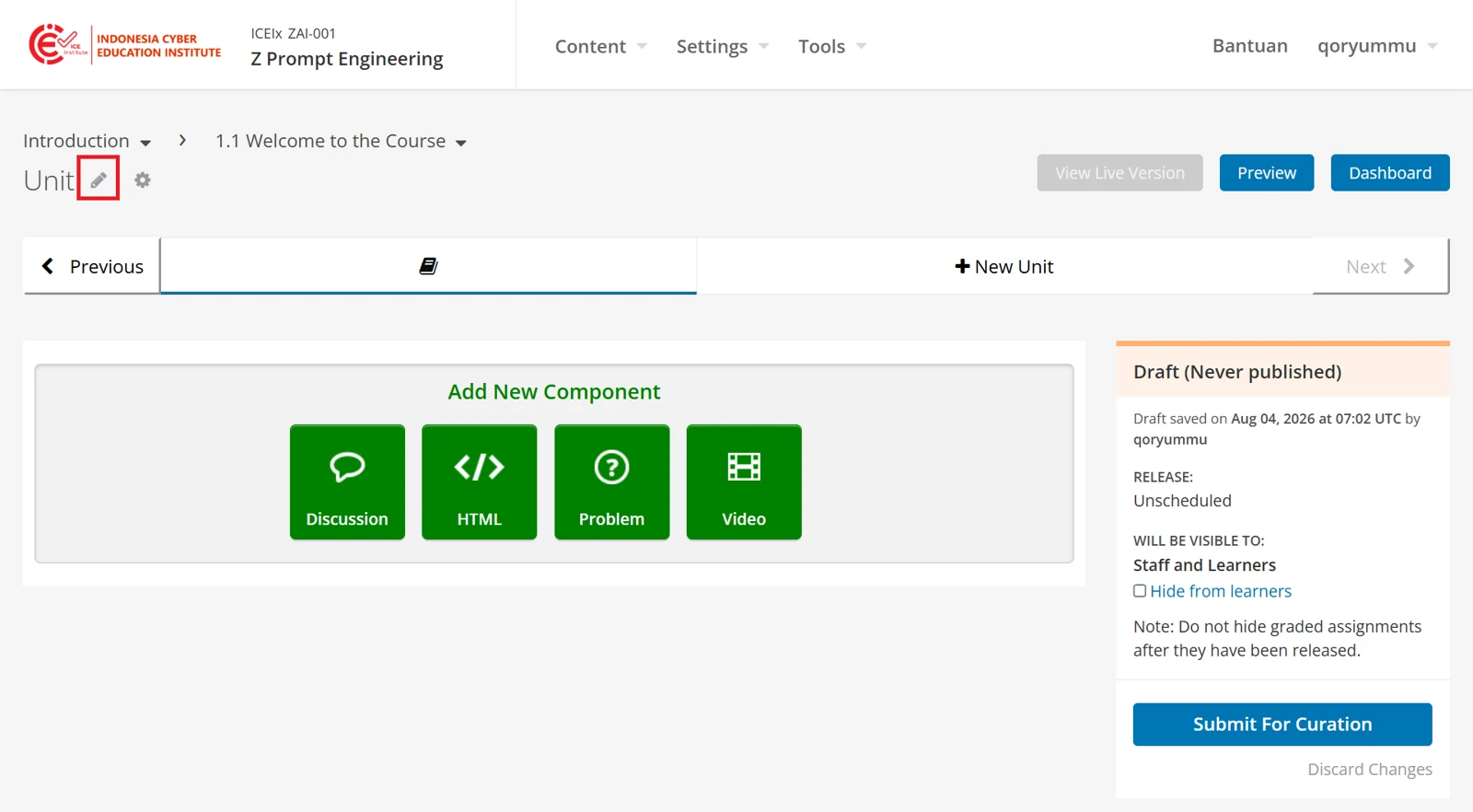Click the Hide from learners label
Image resolution: width=1473 pixels, height=812 pixels.
pos(1221,591)
